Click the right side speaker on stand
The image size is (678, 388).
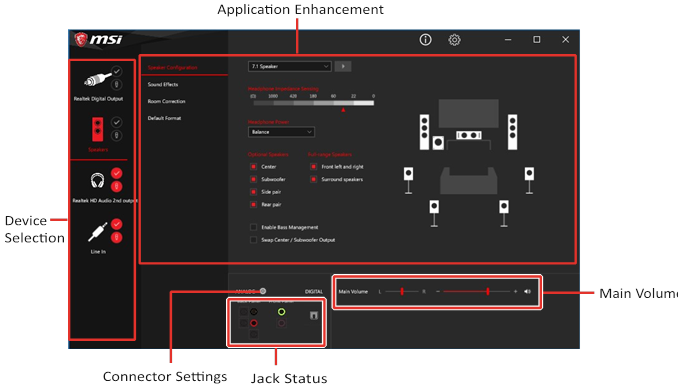[529, 181]
